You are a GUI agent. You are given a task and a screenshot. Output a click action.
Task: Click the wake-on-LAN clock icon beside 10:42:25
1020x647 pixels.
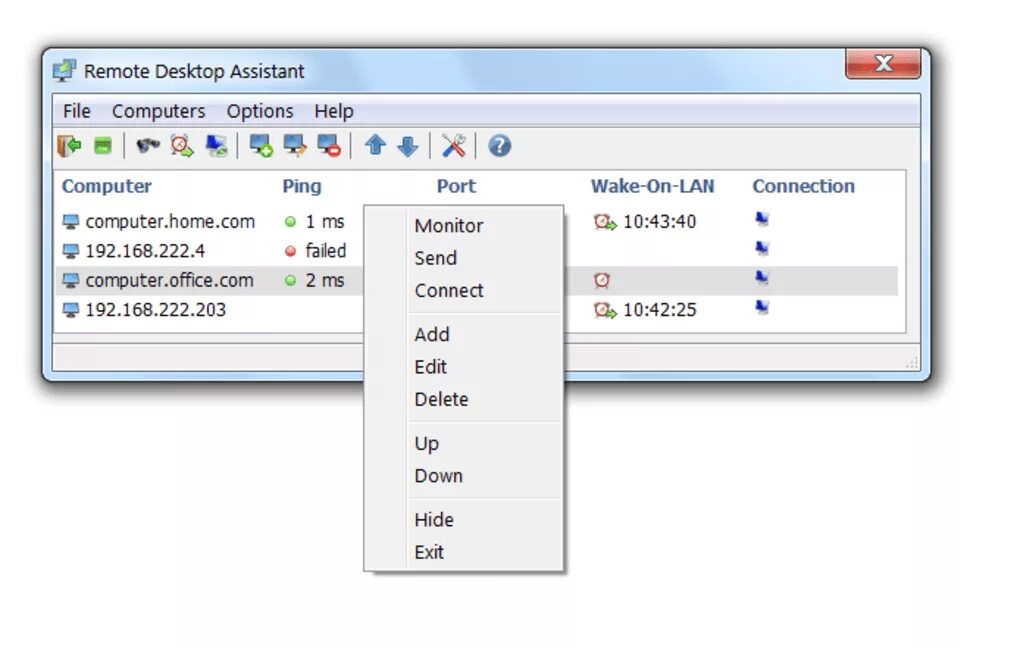(x=605, y=310)
